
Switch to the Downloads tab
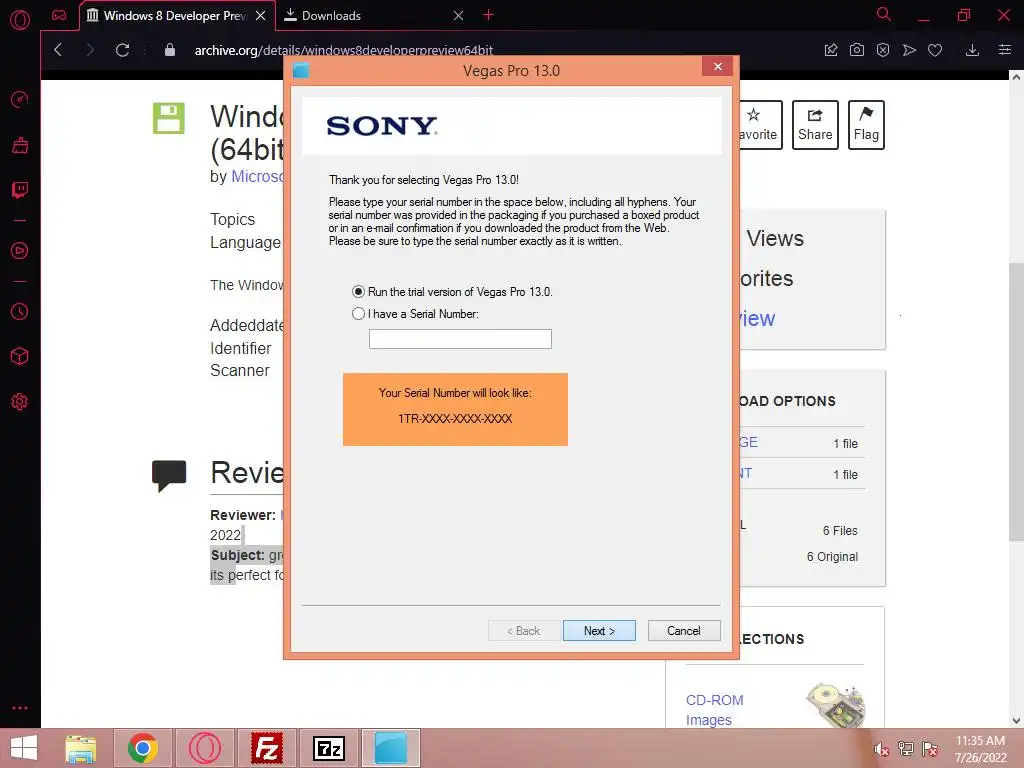click(x=372, y=15)
